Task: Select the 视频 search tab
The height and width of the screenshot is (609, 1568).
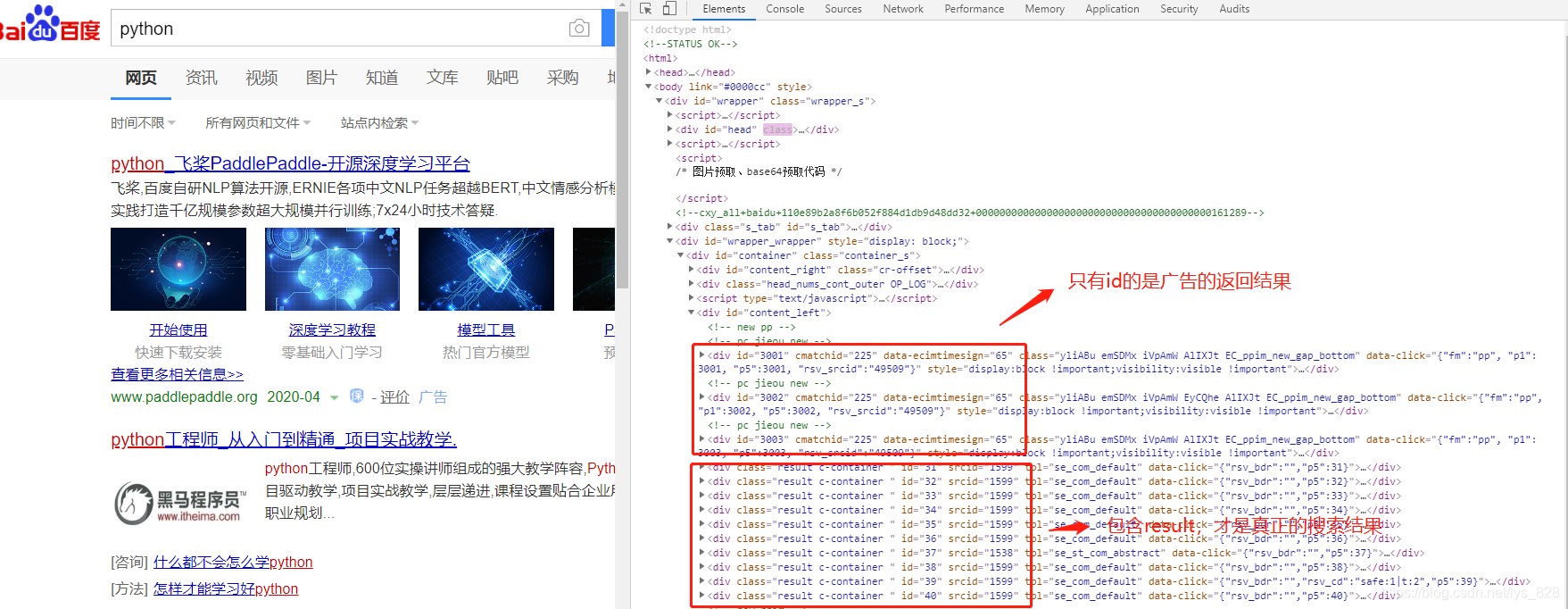Action: pyautogui.click(x=261, y=79)
